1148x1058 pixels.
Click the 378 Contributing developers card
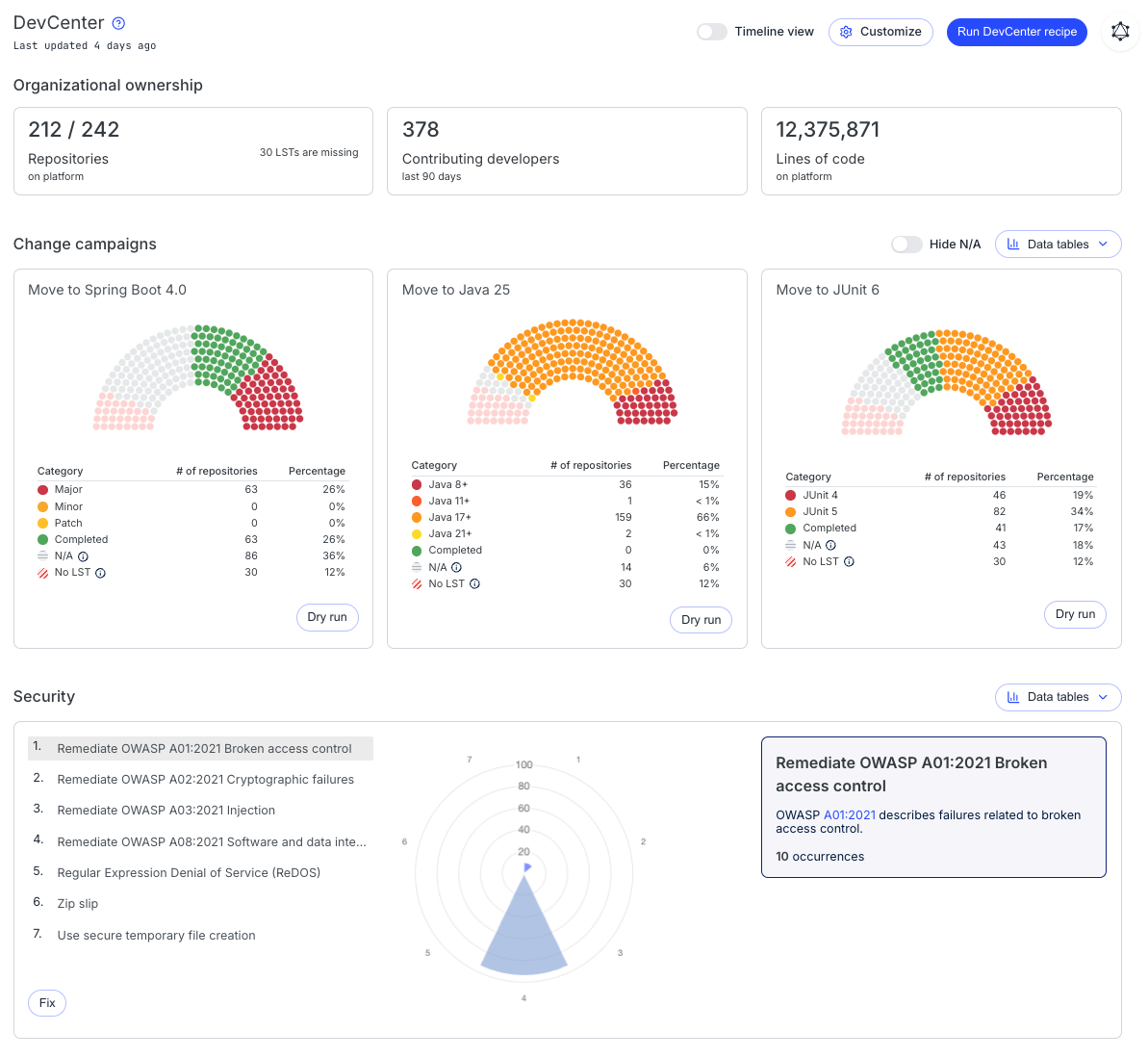pos(567,151)
